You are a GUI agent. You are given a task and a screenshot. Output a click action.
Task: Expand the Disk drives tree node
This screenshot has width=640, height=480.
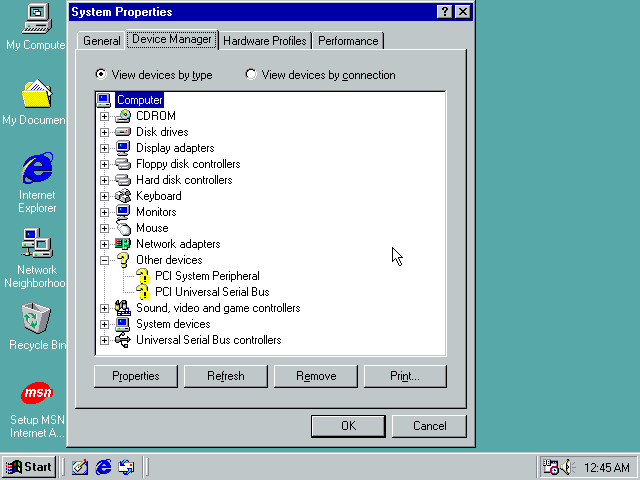click(104, 132)
